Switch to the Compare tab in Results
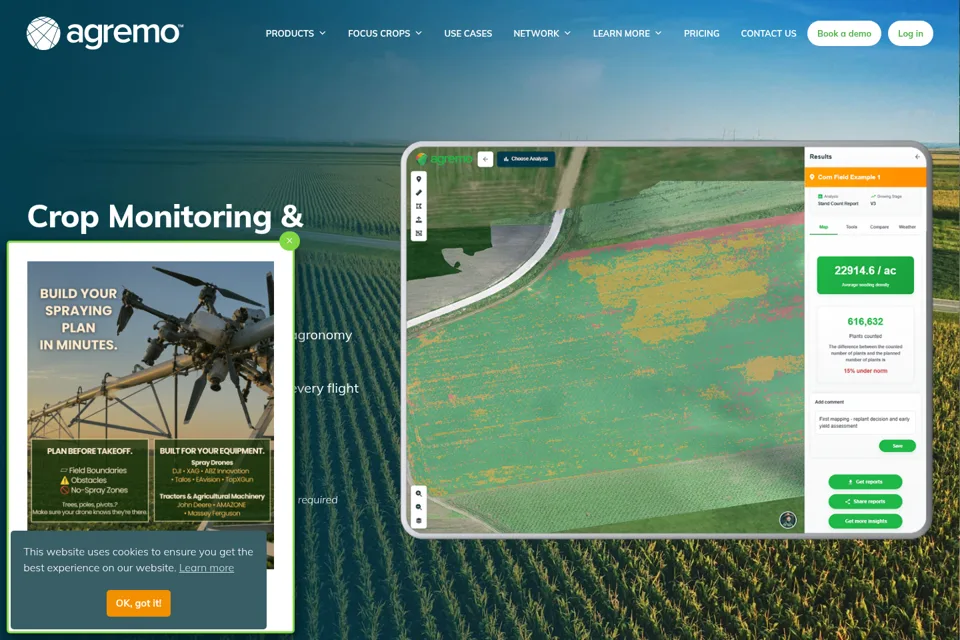The width and height of the screenshot is (960, 640). [x=879, y=227]
